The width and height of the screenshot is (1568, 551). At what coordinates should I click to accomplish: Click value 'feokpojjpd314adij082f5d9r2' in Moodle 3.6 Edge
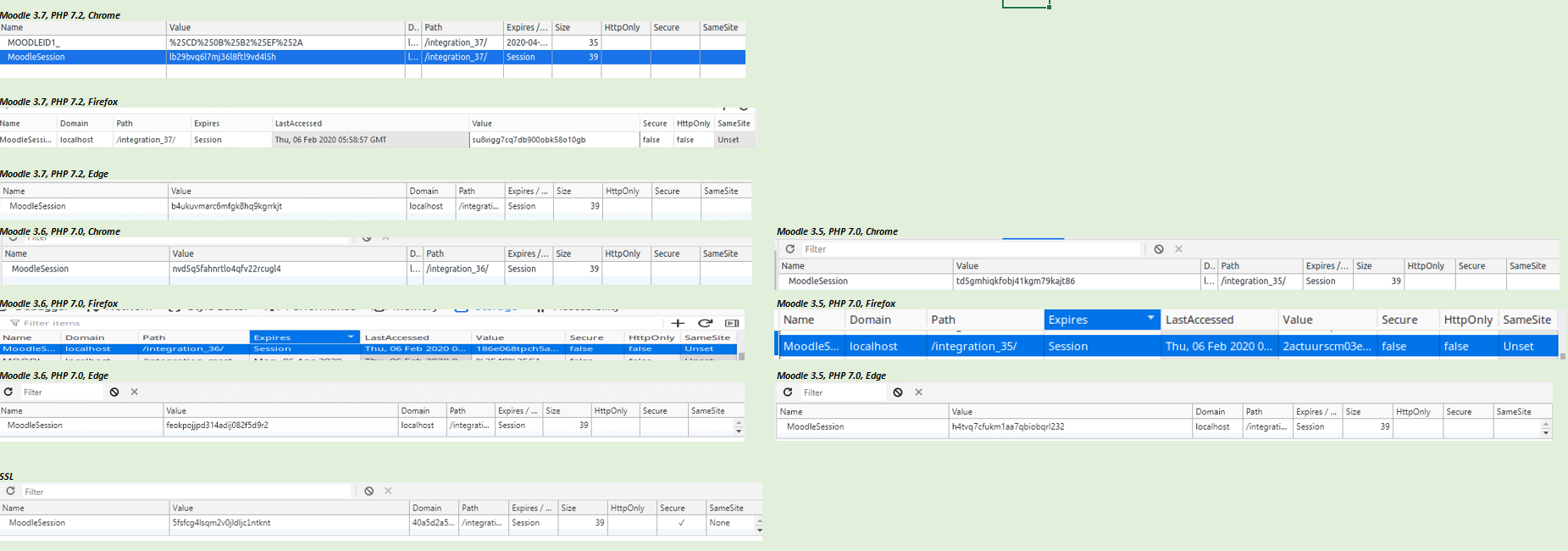[x=217, y=426]
